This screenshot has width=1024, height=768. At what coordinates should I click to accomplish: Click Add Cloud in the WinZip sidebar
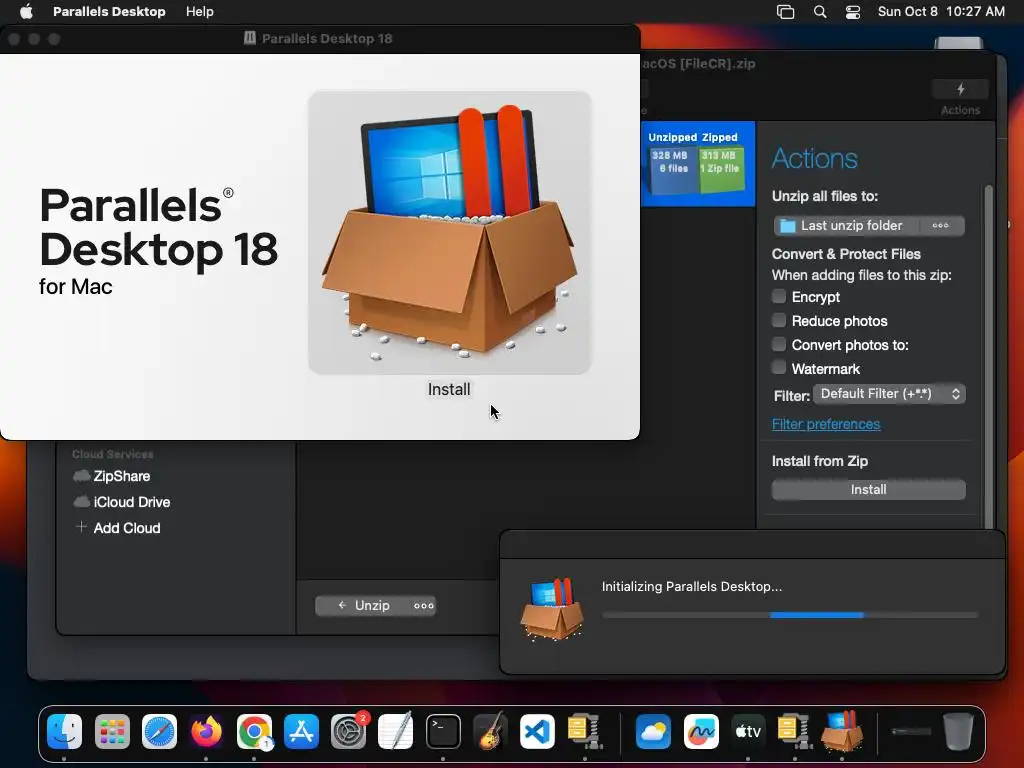[127, 528]
